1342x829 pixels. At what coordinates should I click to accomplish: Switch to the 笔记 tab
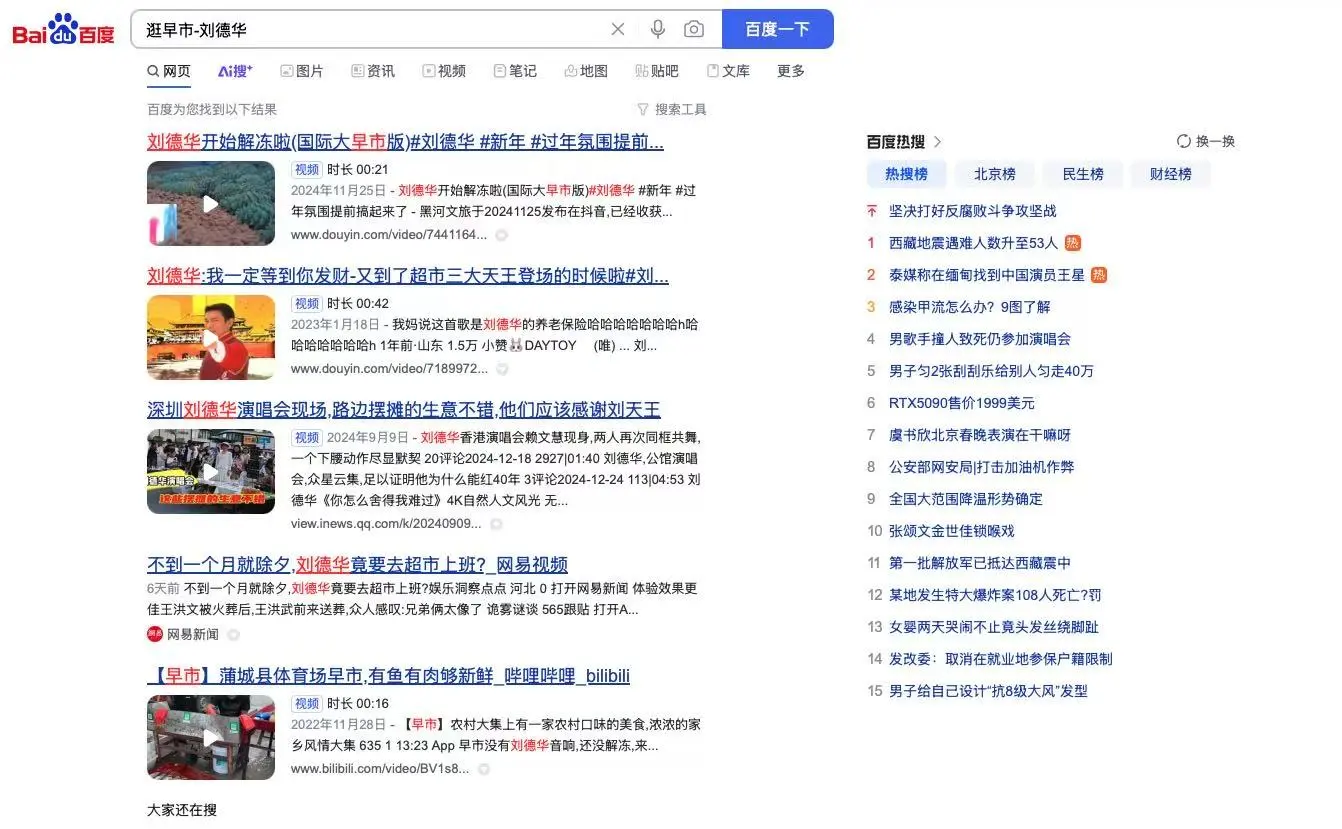(515, 71)
